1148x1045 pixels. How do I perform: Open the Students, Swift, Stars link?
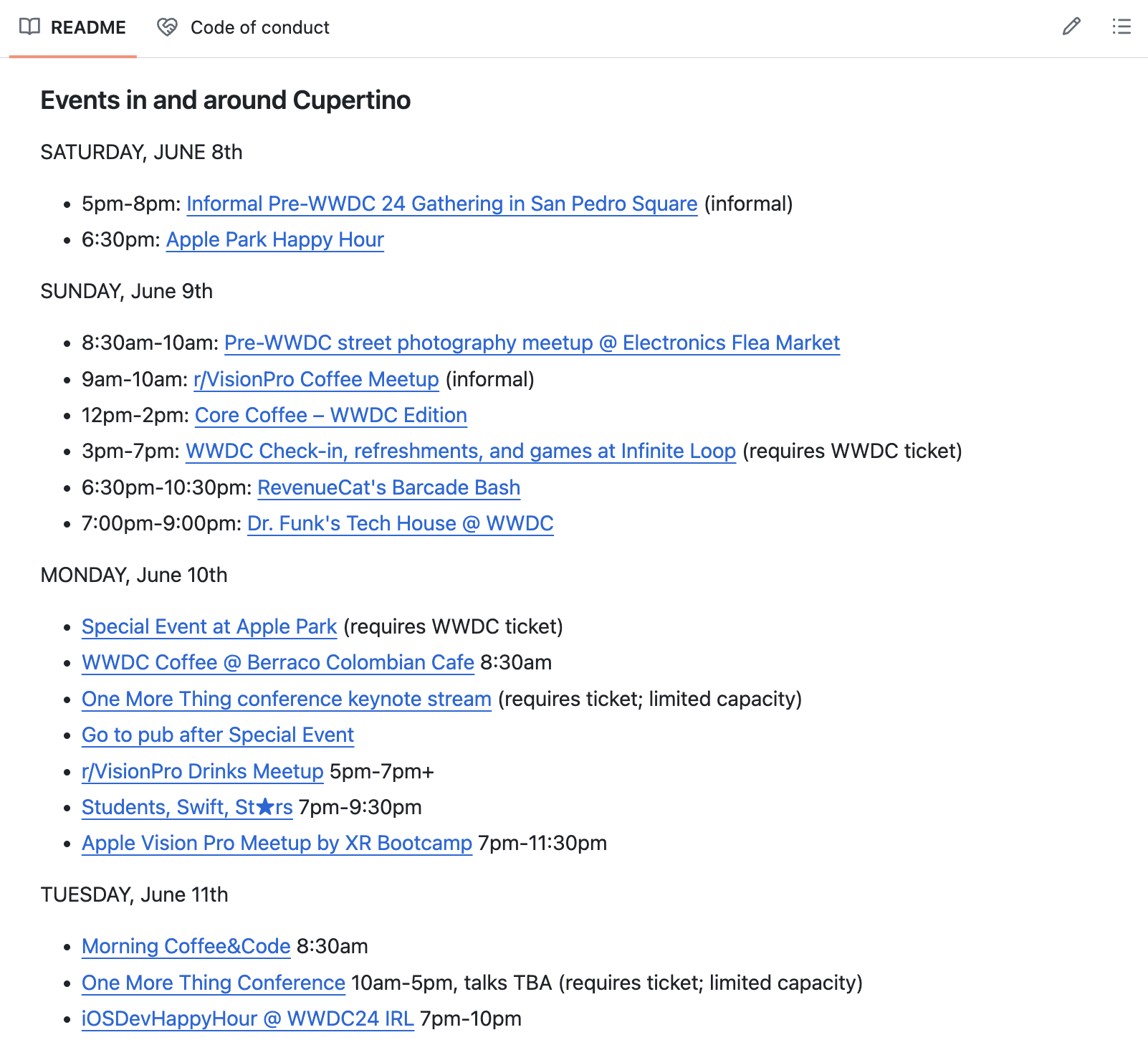click(187, 807)
